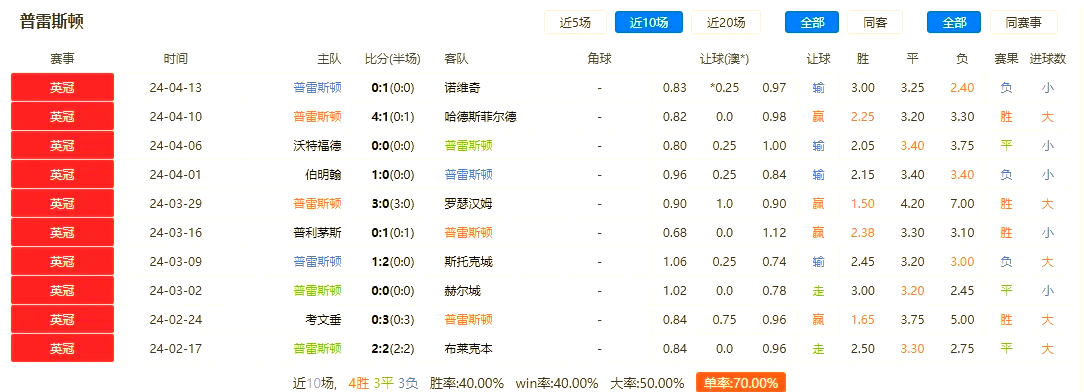Screen dimensions: 1084x392
Task: Click odds 1.06 in 斯托克城 row
Action: click(x=675, y=262)
